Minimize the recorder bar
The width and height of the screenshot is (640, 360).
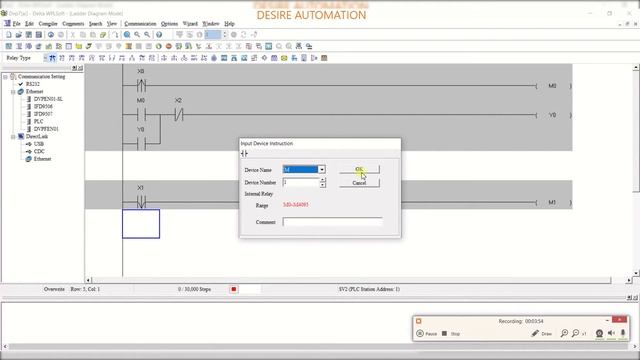[x=607, y=320]
